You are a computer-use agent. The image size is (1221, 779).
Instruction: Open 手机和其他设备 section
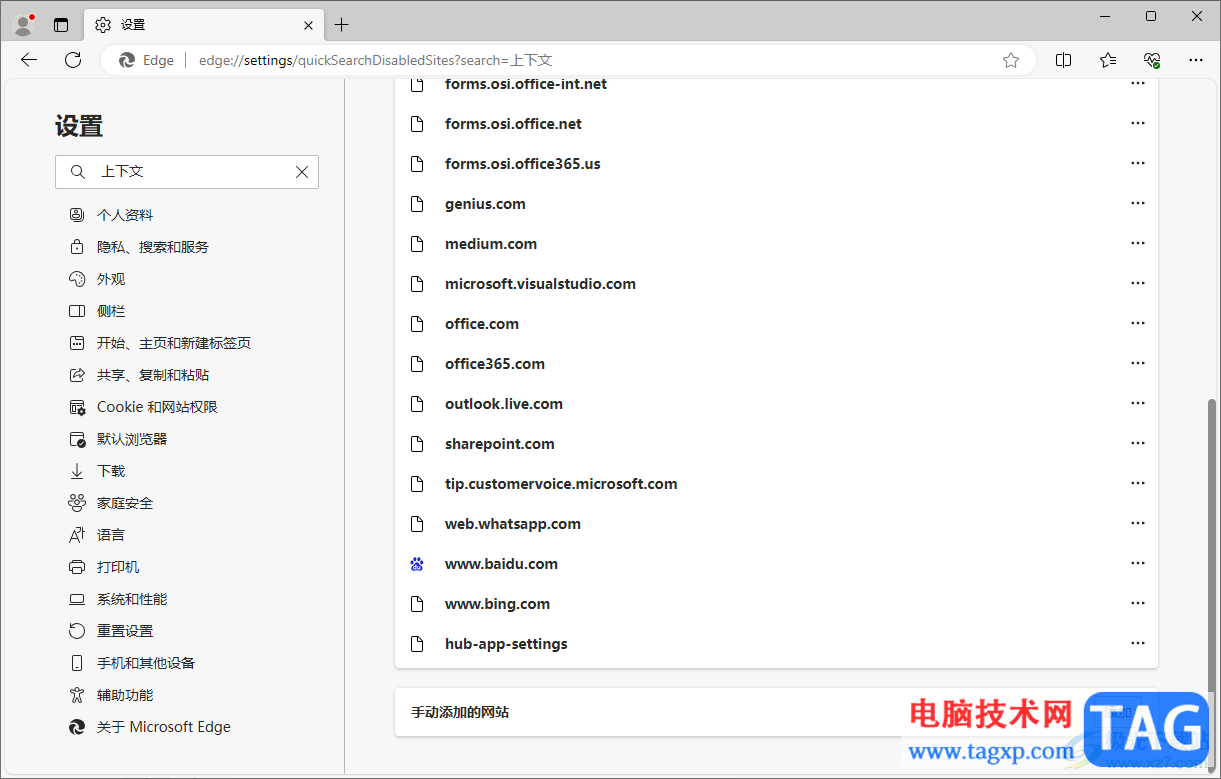pos(132,663)
